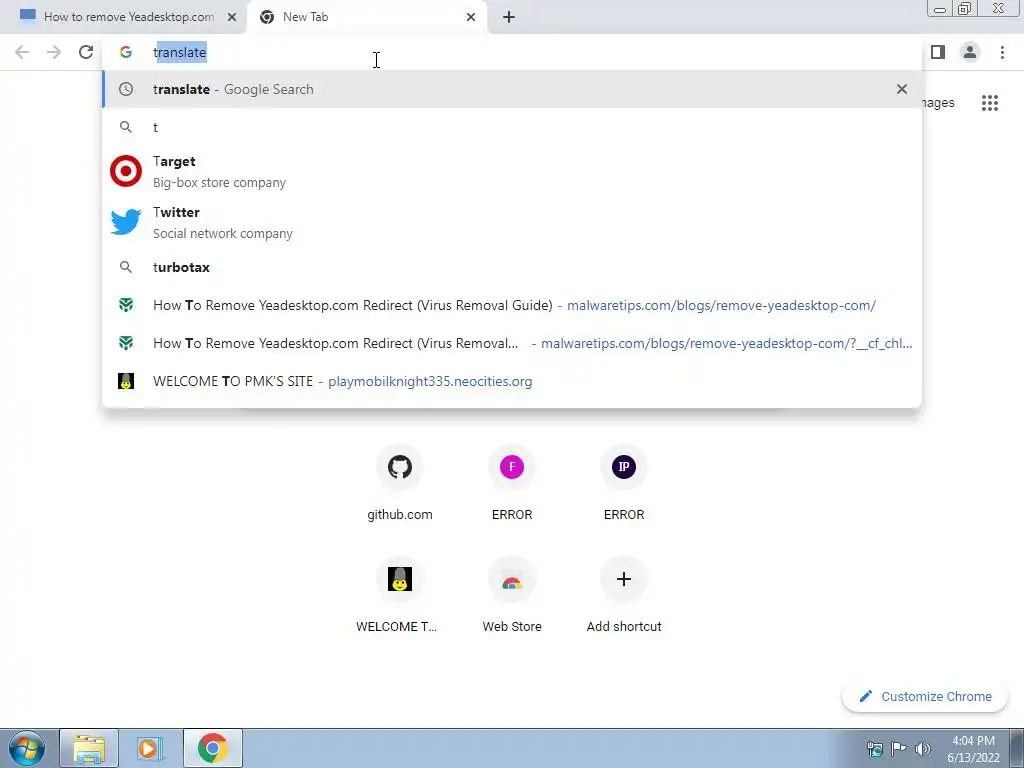
Task: Open the github.com shortcut
Action: [400, 483]
